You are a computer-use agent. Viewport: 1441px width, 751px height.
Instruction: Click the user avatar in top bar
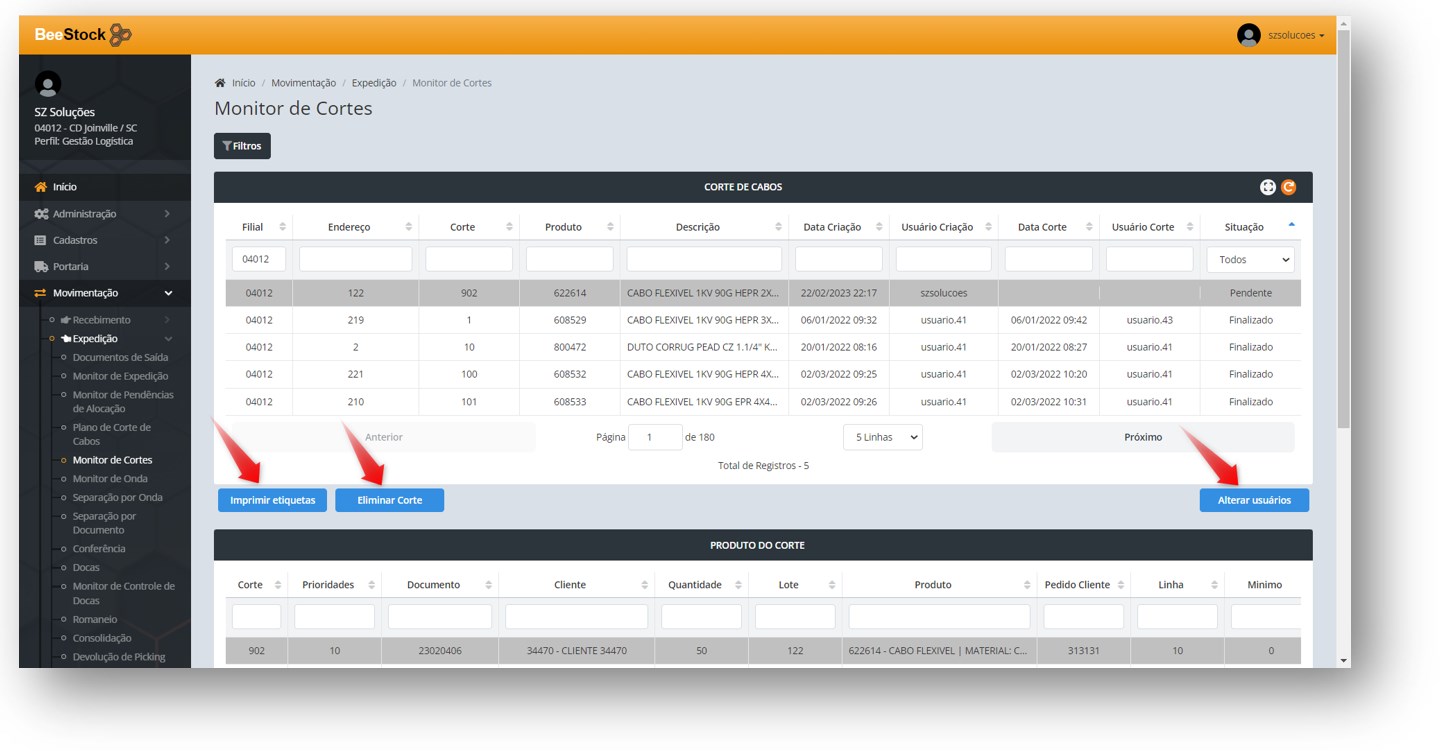(x=1248, y=35)
